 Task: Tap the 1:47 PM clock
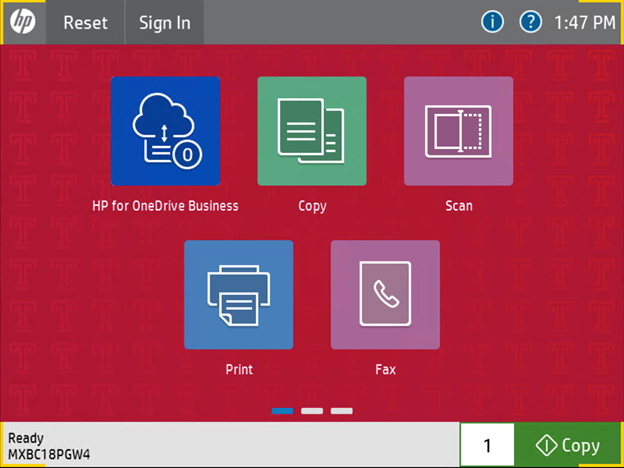point(585,23)
